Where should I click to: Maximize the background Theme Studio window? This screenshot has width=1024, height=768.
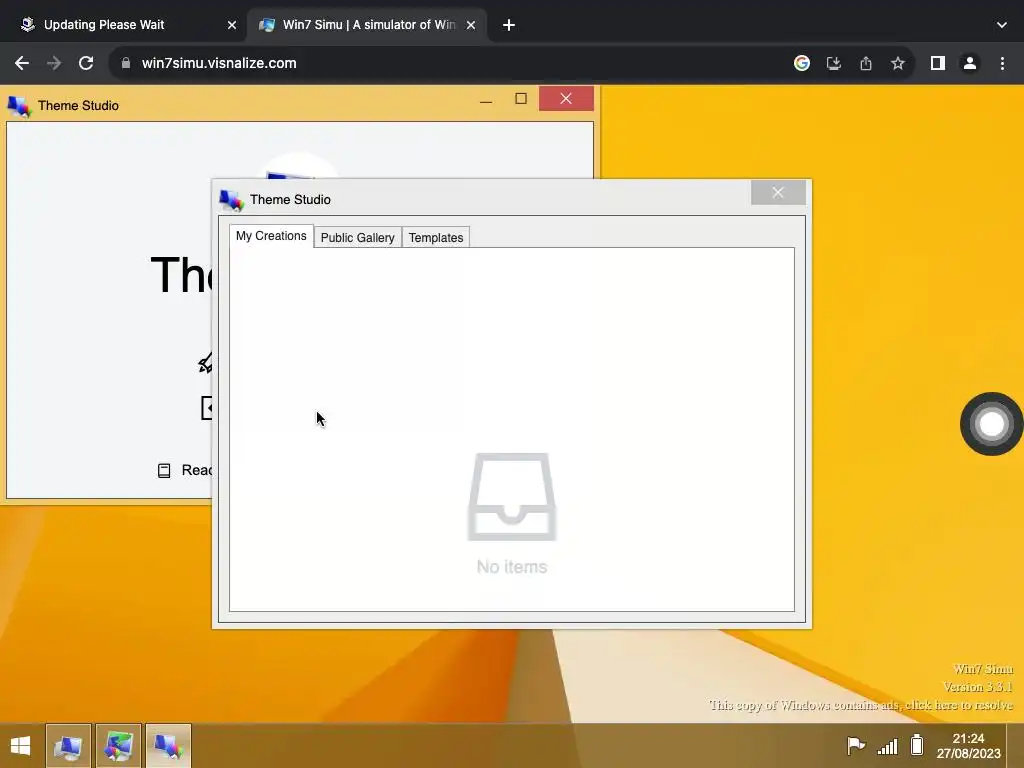pyautogui.click(x=520, y=99)
